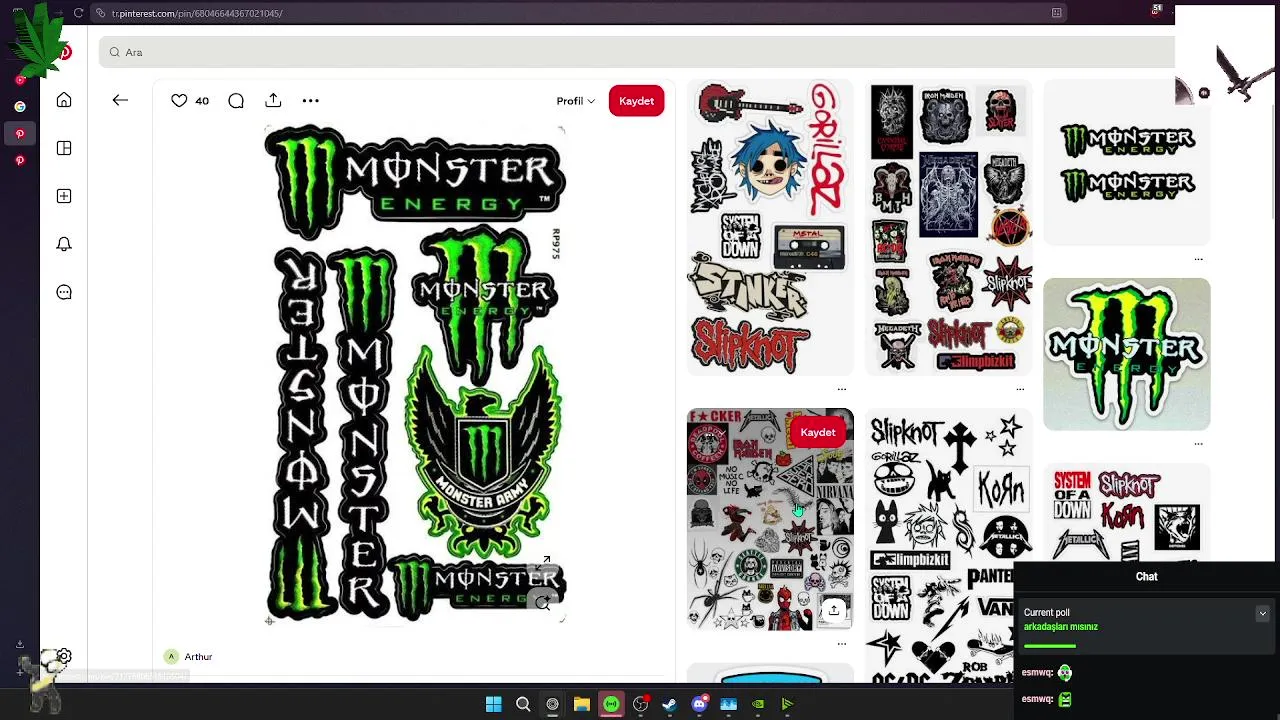Open more options under Gorillaz sticker pin
The width and height of the screenshot is (1280, 720).
(842, 389)
